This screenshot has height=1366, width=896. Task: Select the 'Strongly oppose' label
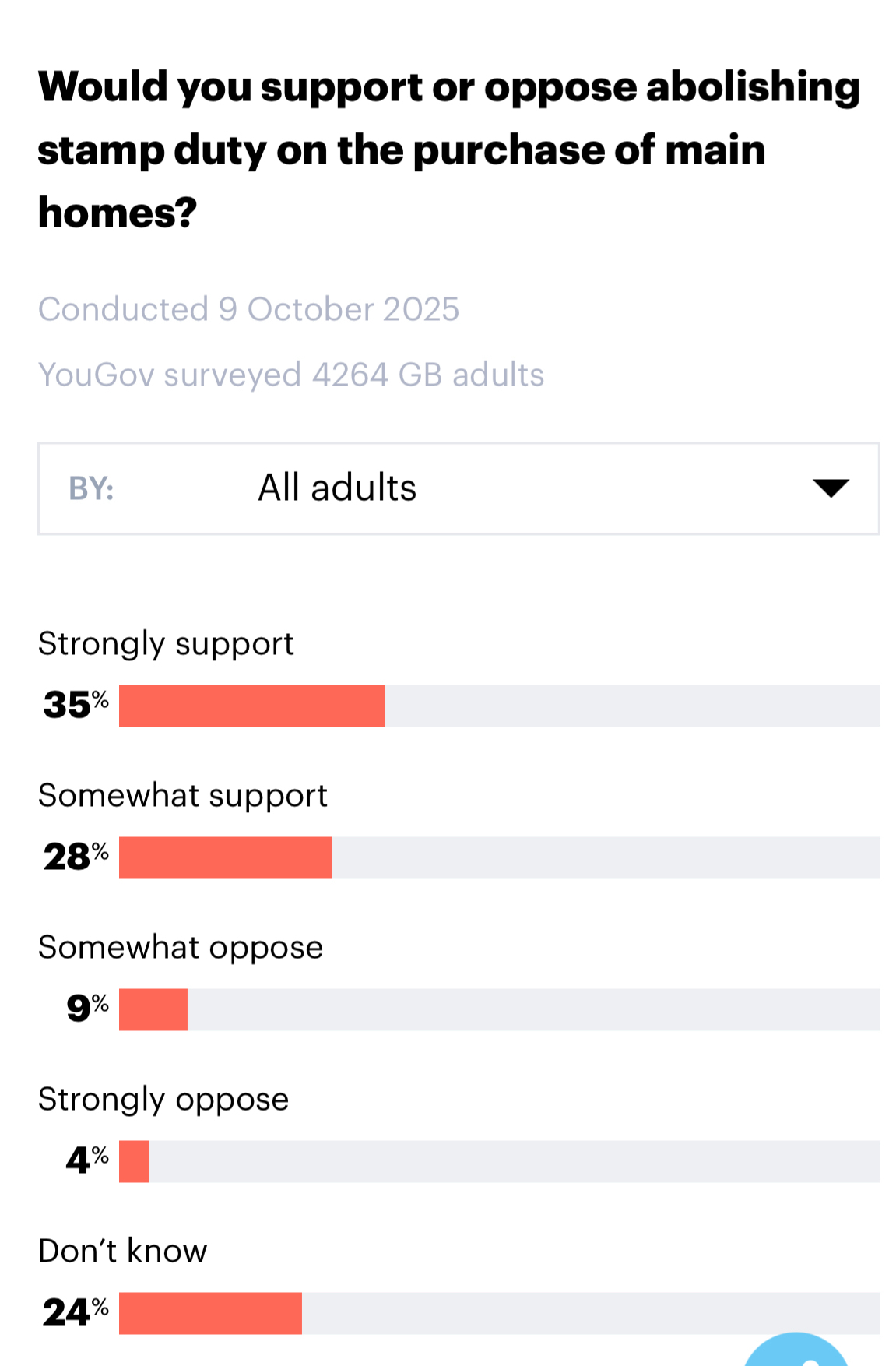point(163,1100)
